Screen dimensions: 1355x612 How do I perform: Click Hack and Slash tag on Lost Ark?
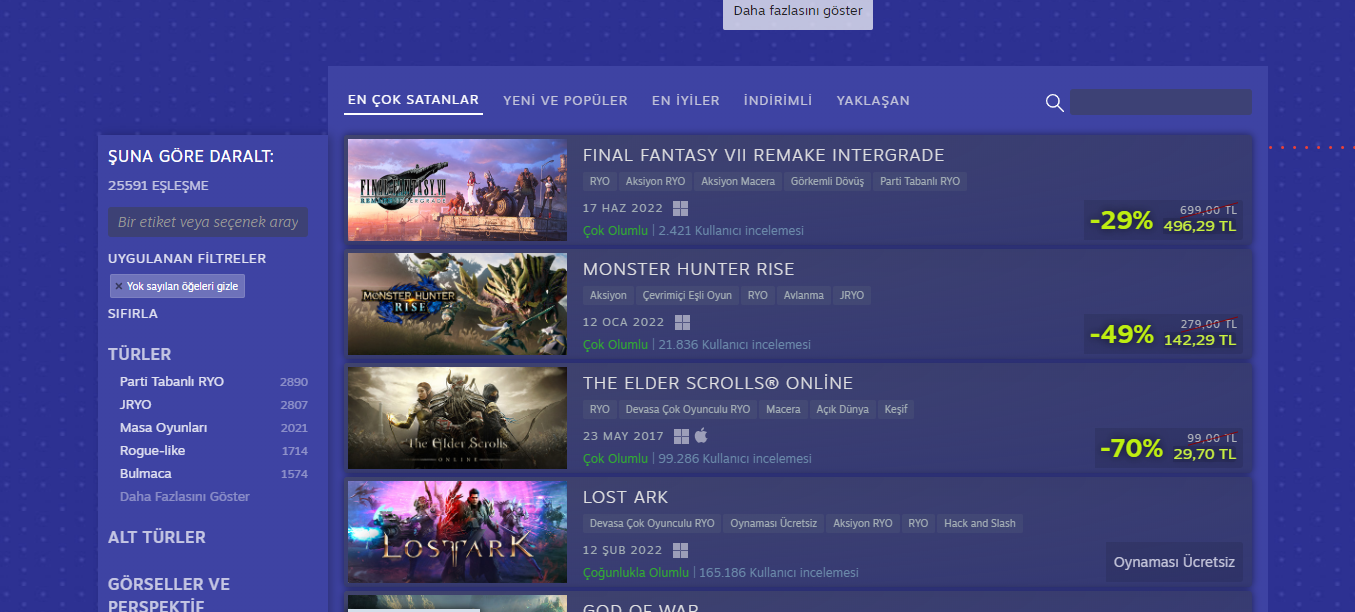[980, 524]
